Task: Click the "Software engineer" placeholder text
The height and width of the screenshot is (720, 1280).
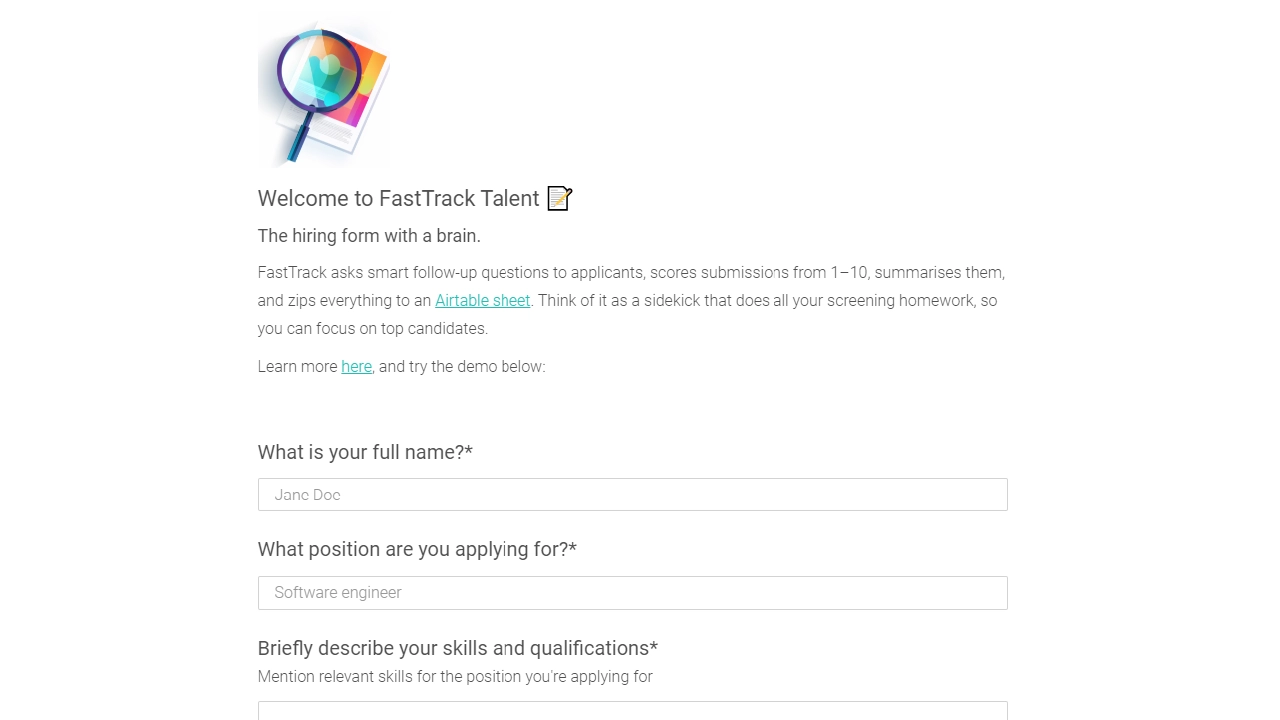Action: point(337,593)
